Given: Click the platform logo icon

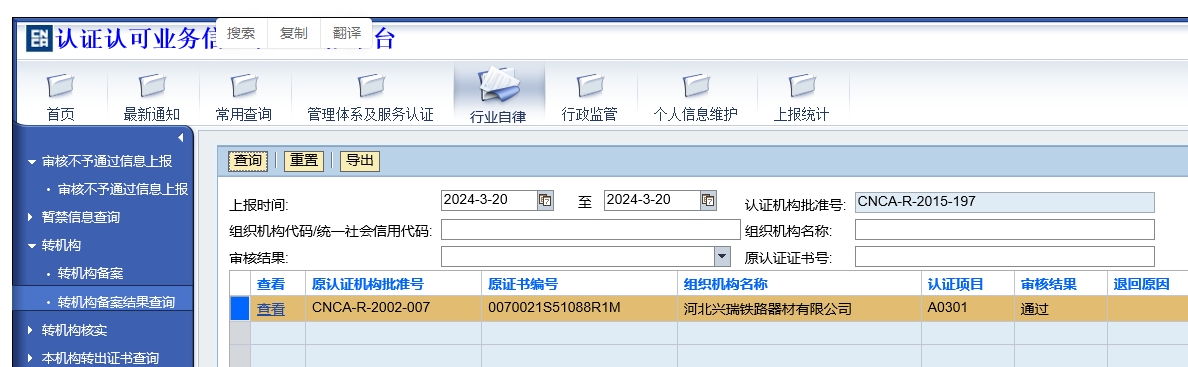Looking at the screenshot, I should tap(39, 38).
